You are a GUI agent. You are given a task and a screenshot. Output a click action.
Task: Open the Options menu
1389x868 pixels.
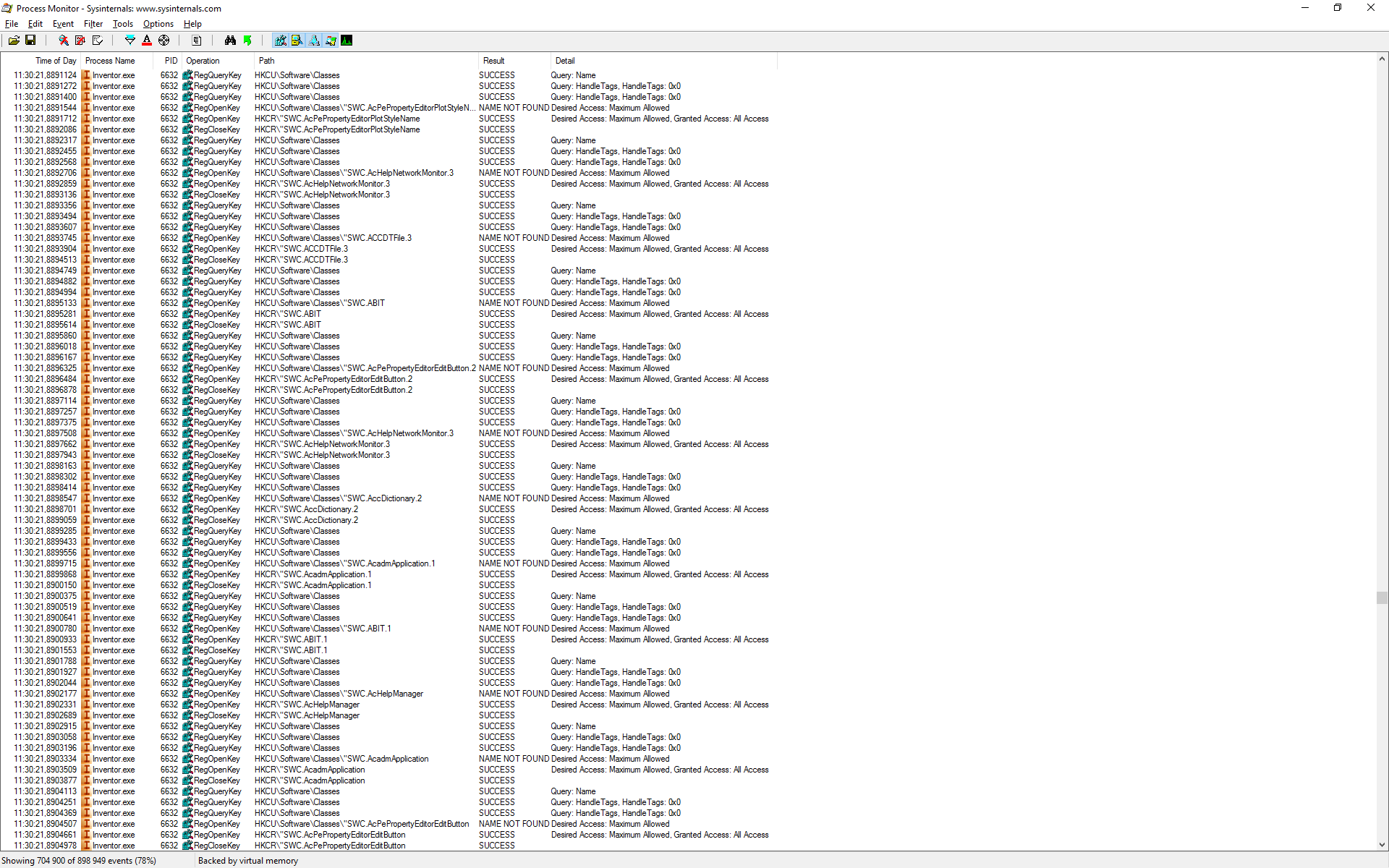coord(158,24)
